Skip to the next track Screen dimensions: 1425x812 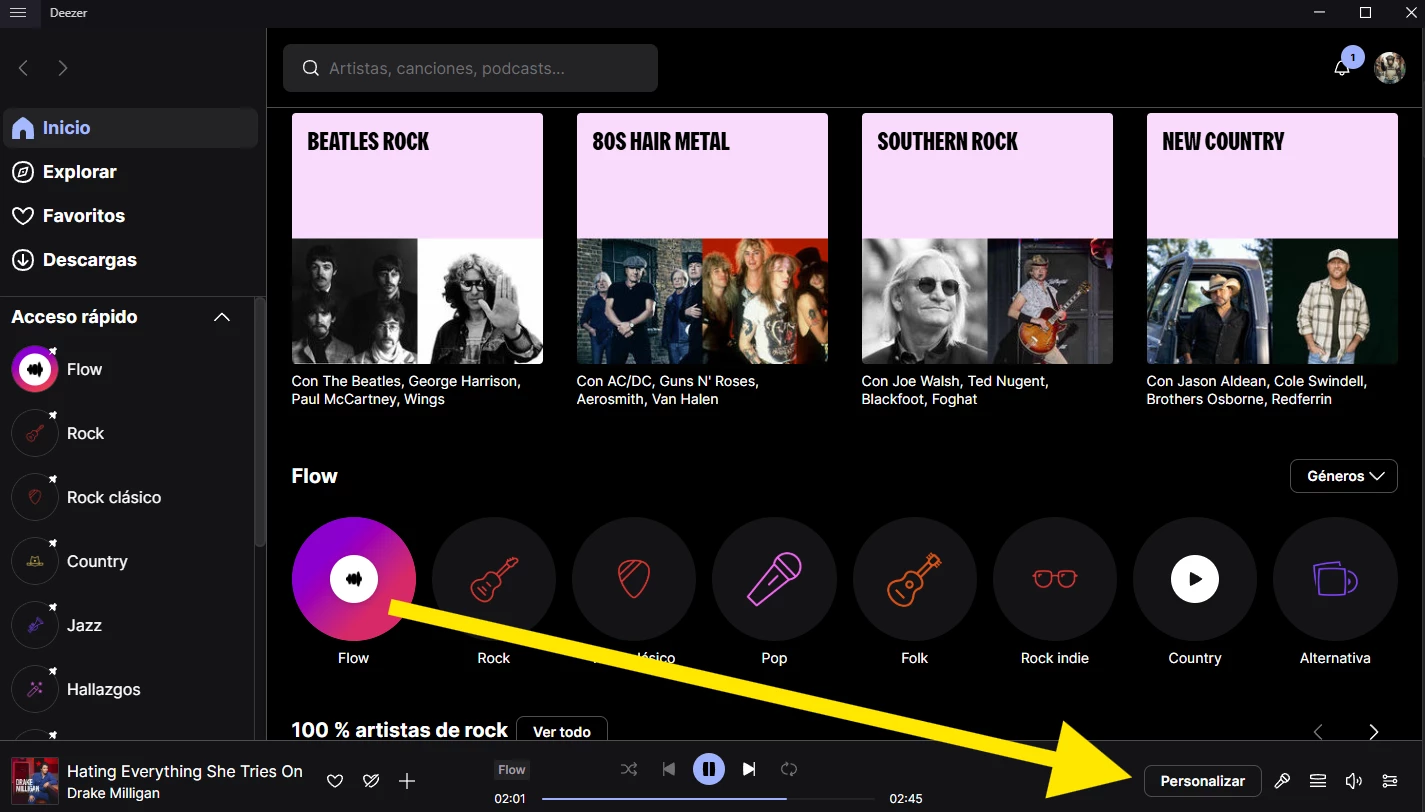coord(749,769)
